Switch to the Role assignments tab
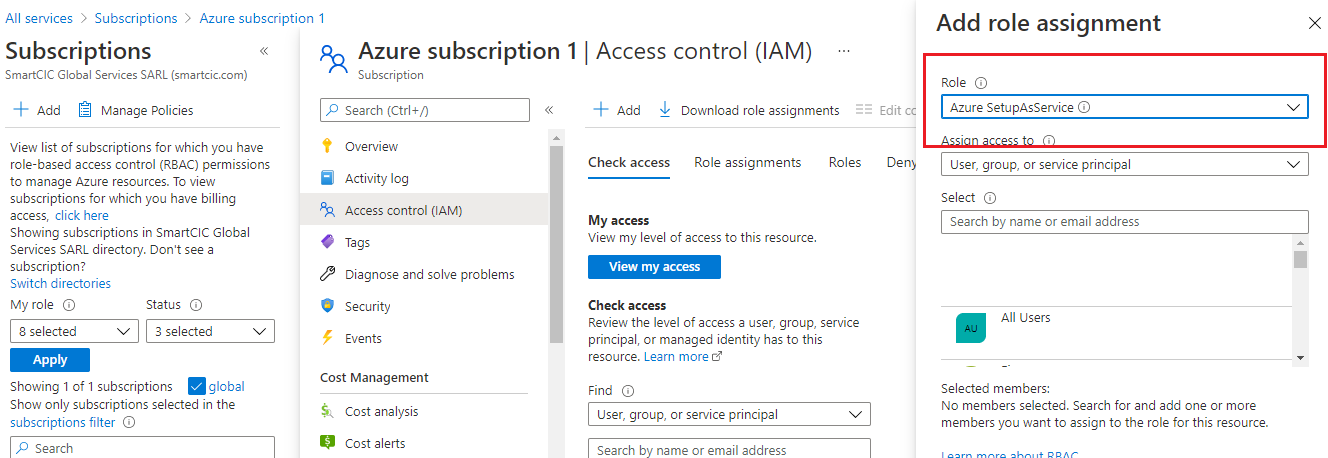The width and height of the screenshot is (1328, 458). (747, 162)
